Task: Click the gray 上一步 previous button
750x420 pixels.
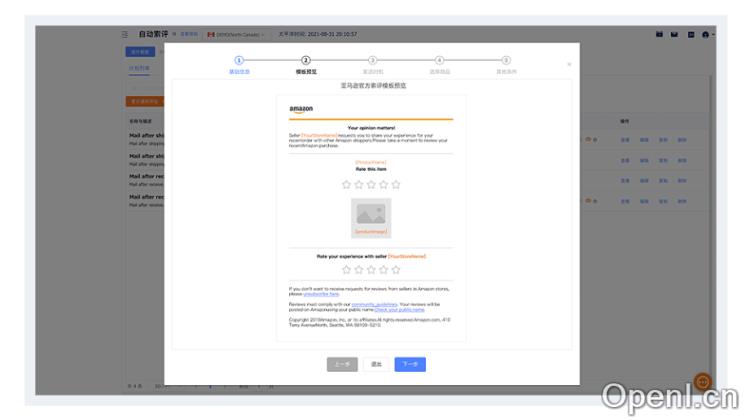Action: click(x=342, y=365)
